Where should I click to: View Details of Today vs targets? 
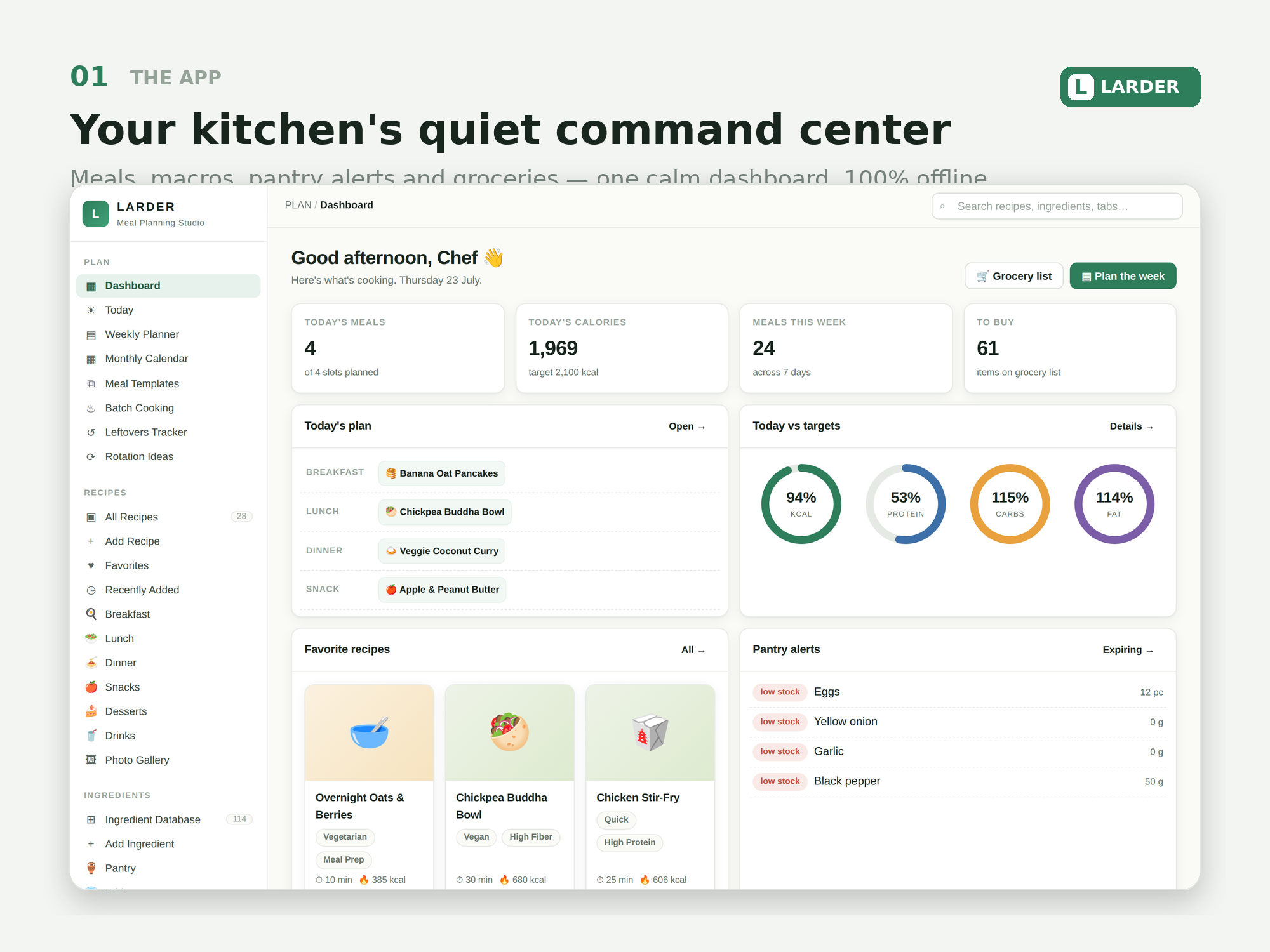[x=1132, y=426]
